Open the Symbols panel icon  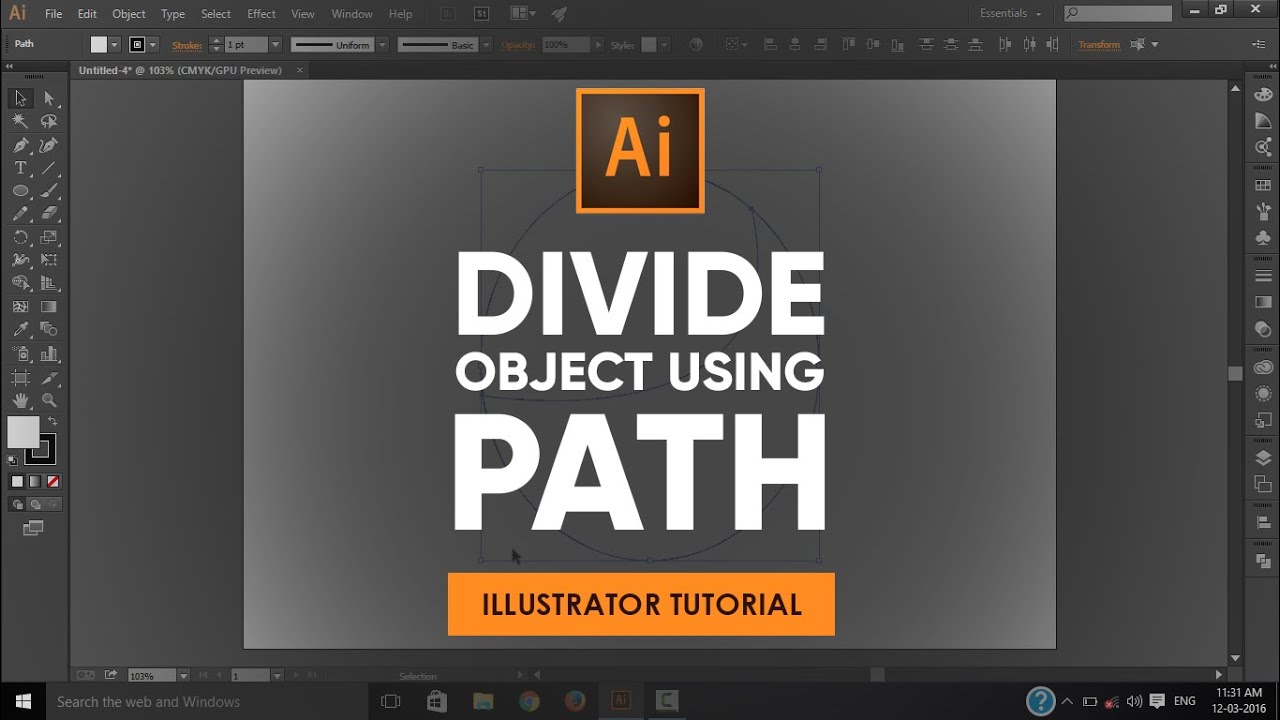[x=1263, y=238]
